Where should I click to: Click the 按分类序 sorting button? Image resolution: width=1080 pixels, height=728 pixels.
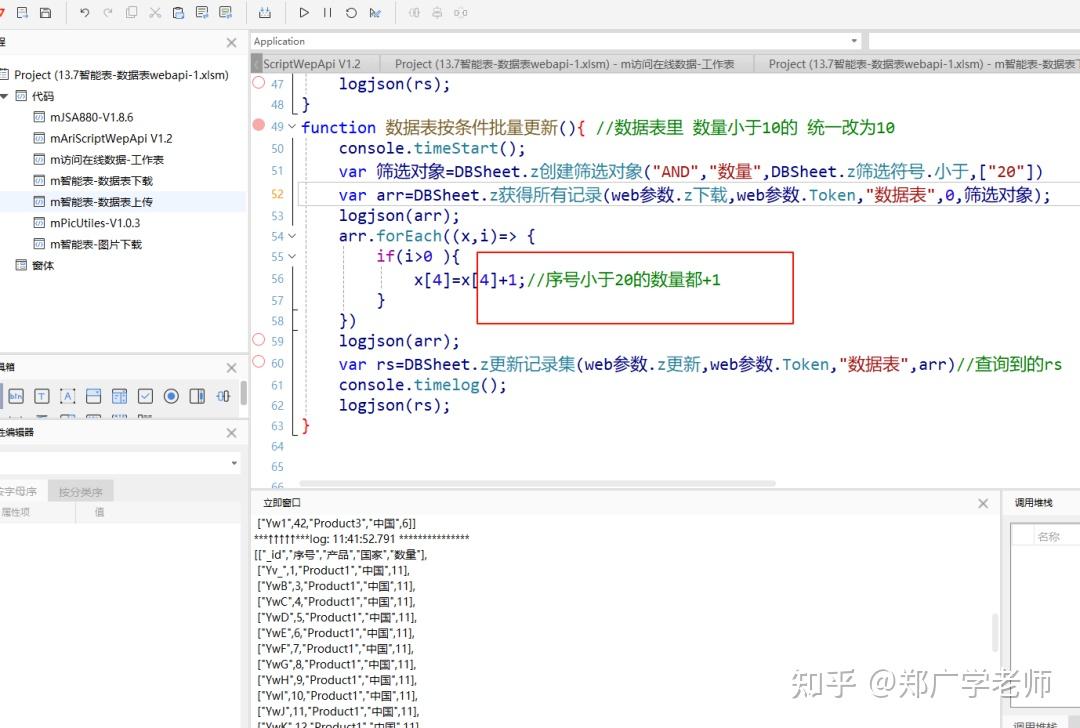(80, 491)
